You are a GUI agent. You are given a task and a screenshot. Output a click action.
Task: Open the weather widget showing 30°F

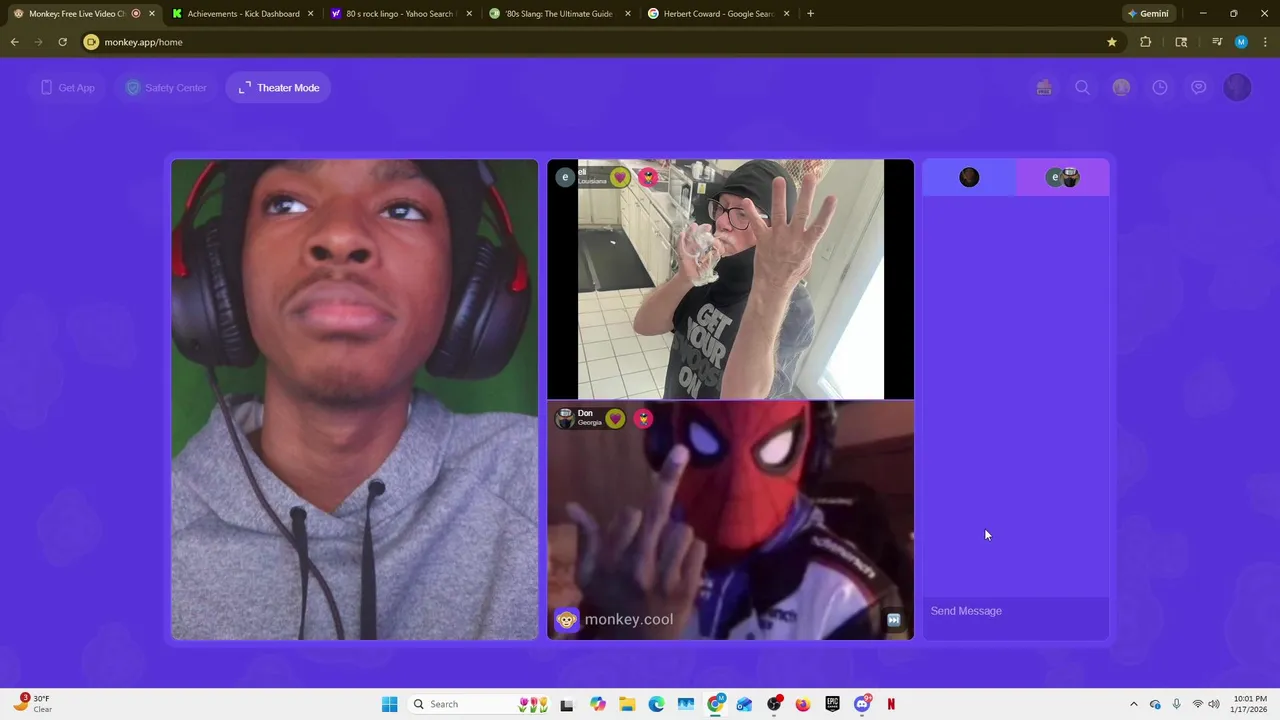[x=32, y=704]
